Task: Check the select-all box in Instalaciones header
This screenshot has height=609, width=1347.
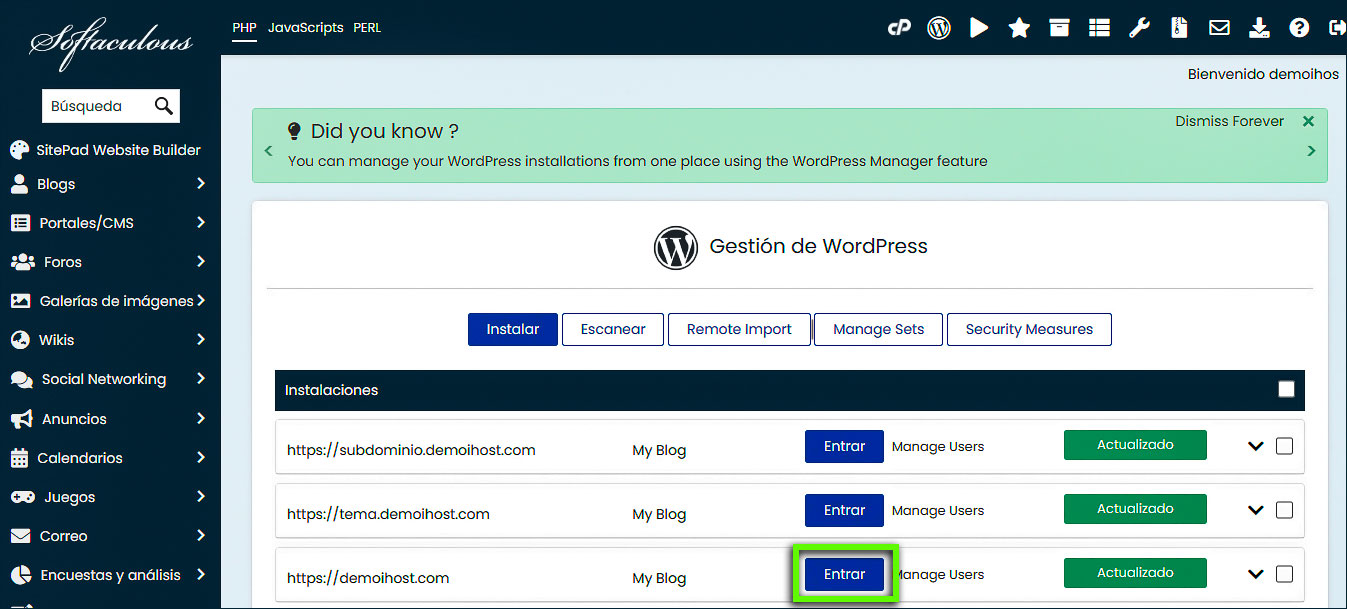Action: (1286, 389)
